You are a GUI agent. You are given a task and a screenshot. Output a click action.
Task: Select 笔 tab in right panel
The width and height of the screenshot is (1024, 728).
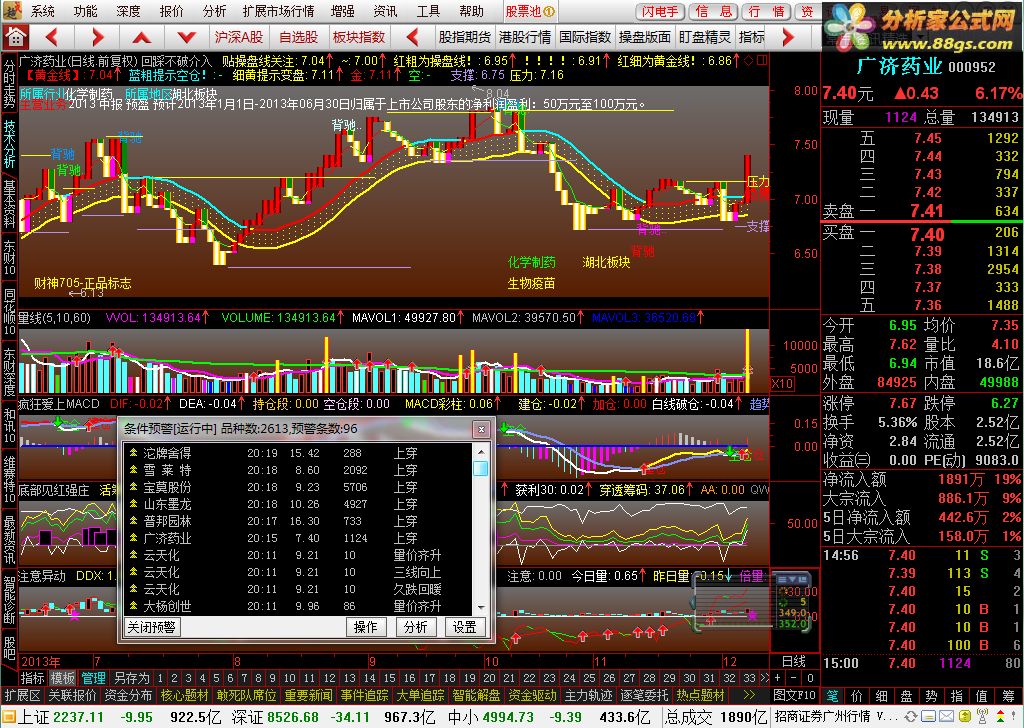[832, 695]
